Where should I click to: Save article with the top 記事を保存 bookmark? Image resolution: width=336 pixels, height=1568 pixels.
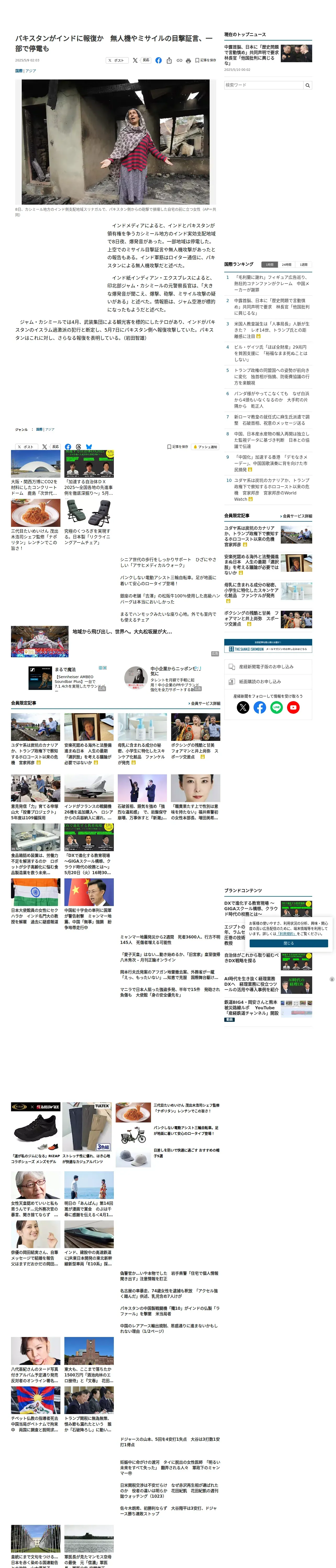click(x=205, y=60)
